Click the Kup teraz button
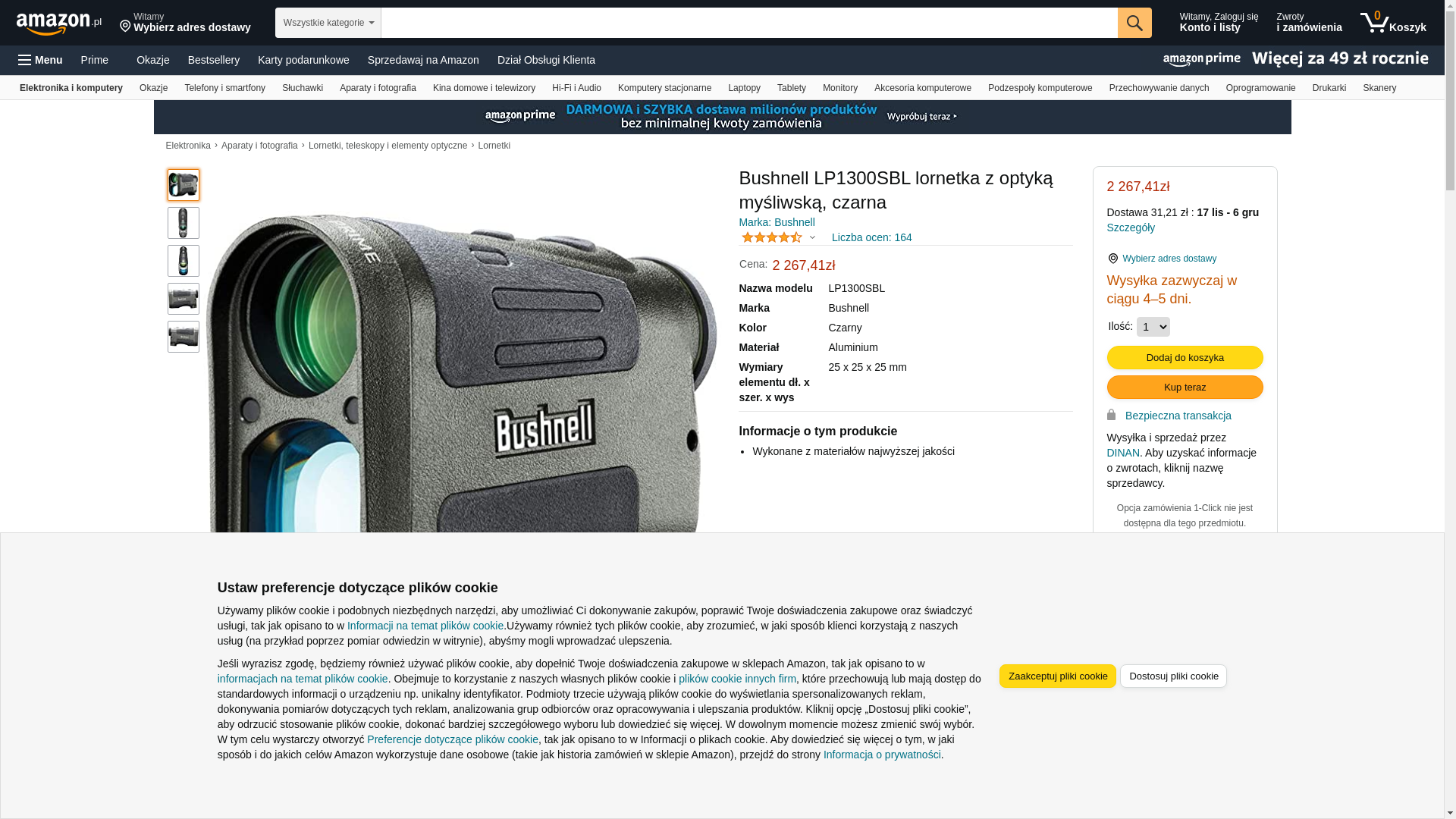 point(1185,388)
